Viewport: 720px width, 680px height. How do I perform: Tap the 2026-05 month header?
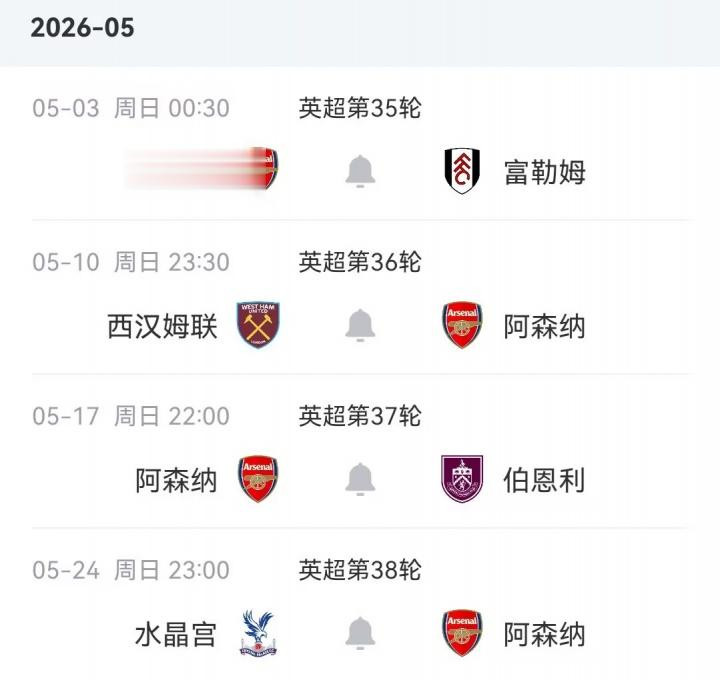(x=82, y=28)
